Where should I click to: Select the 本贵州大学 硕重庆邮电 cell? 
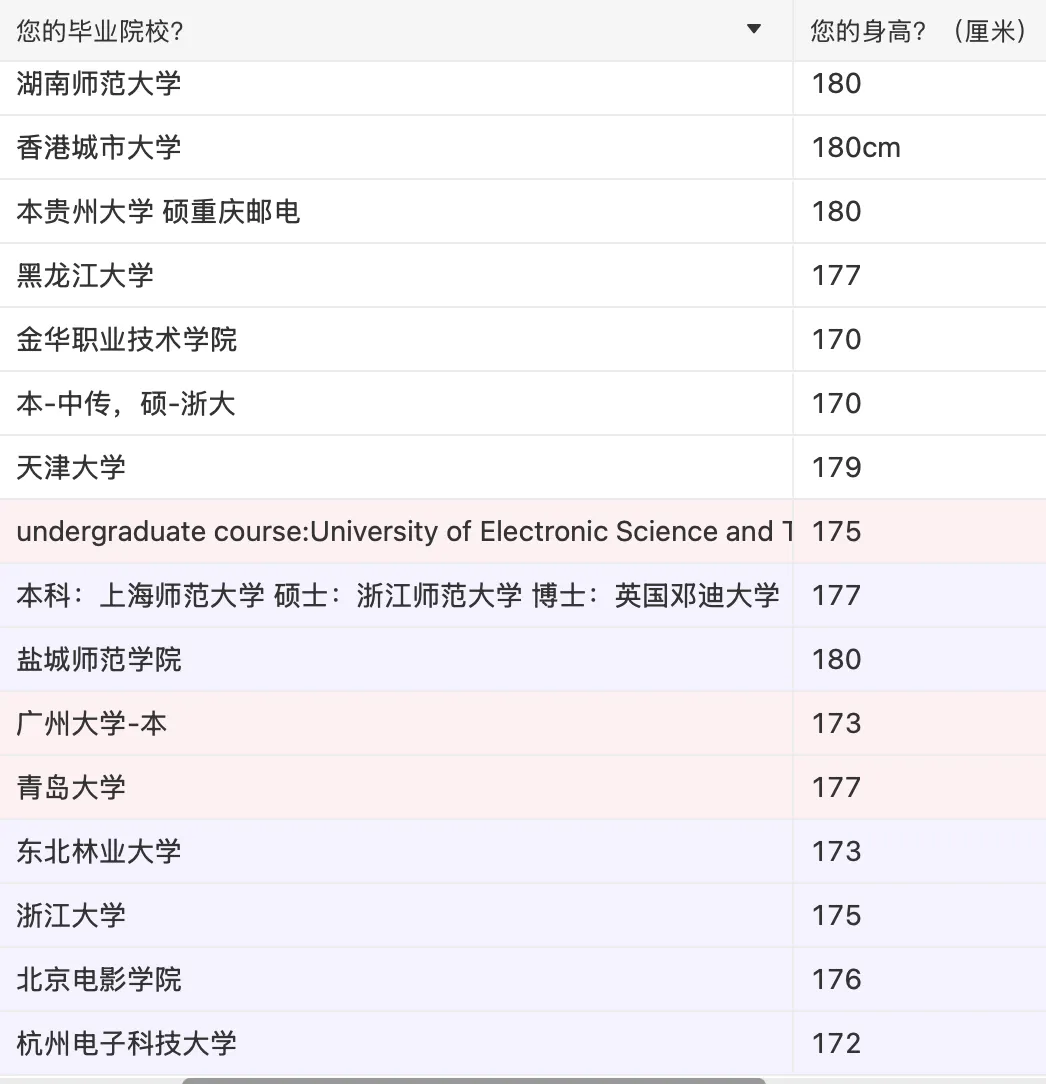tap(158, 212)
